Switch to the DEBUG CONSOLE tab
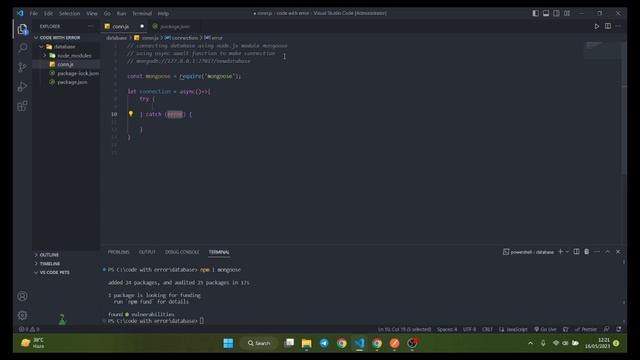 pyautogui.click(x=182, y=252)
